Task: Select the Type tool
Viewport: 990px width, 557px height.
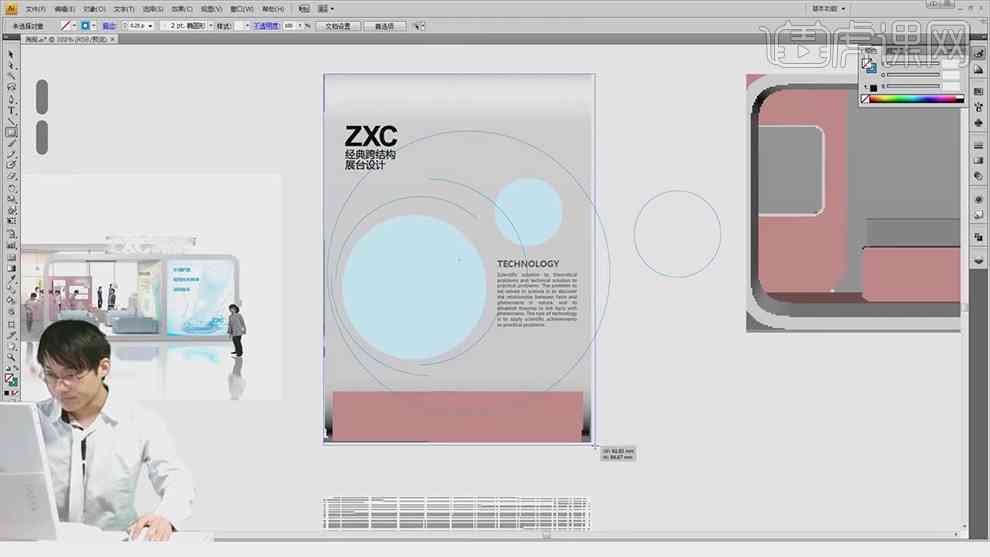Action: pyautogui.click(x=11, y=110)
